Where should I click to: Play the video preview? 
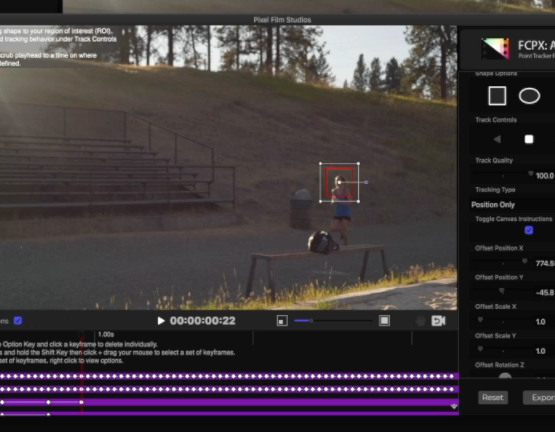pyautogui.click(x=161, y=321)
